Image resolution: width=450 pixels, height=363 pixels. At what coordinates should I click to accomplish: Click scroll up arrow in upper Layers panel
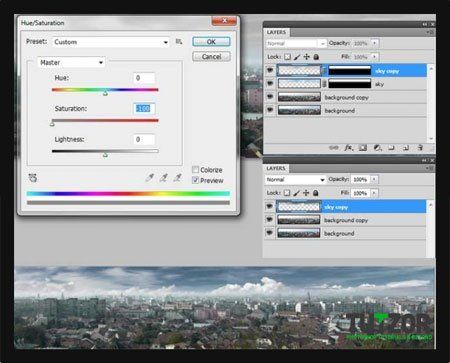tap(431, 68)
